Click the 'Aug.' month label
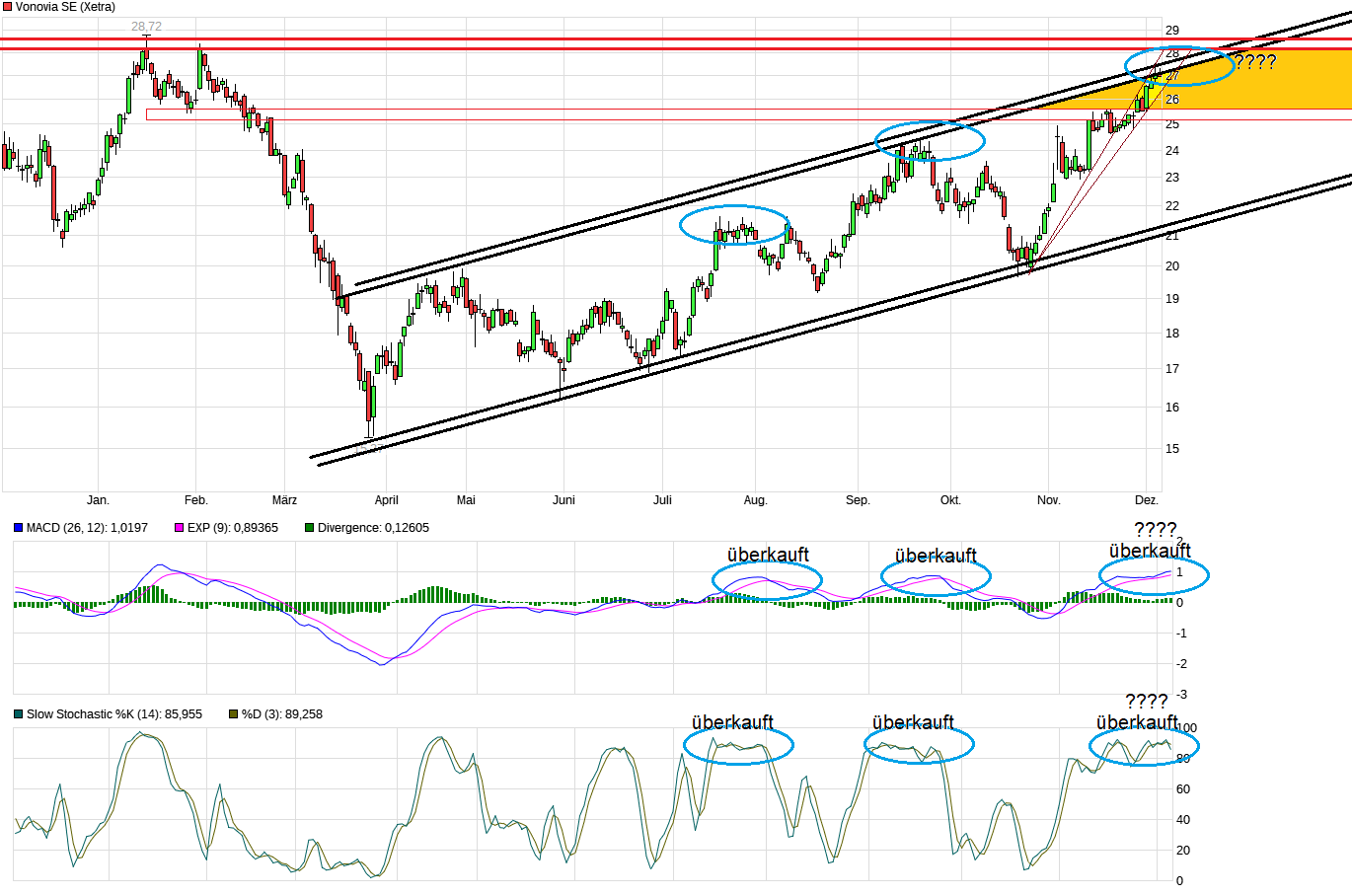1352x896 pixels. pos(755,500)
